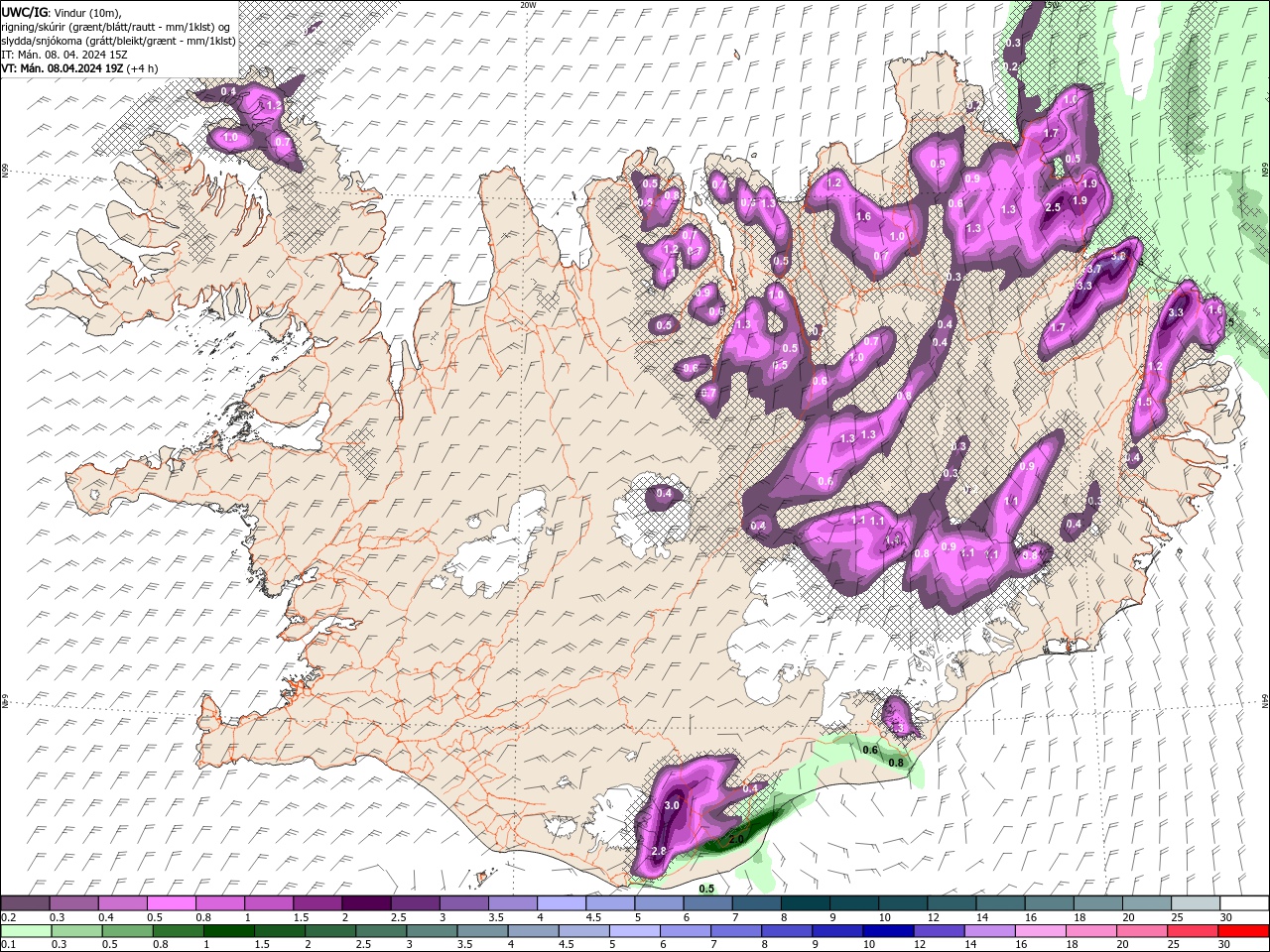Click the 'UWC/IG' title in the header box
Image resolution: width=1270 pixels, height=952 pixels.
click(24, 12)
